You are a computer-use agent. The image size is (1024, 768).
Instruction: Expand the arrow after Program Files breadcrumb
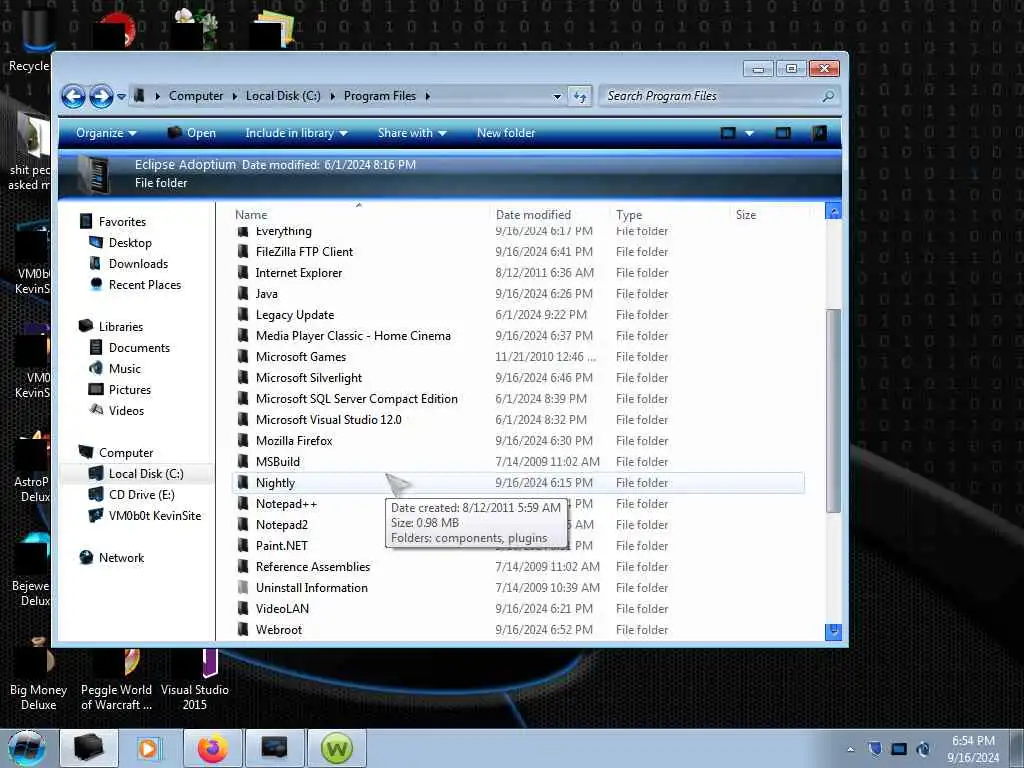click(428, 96)
